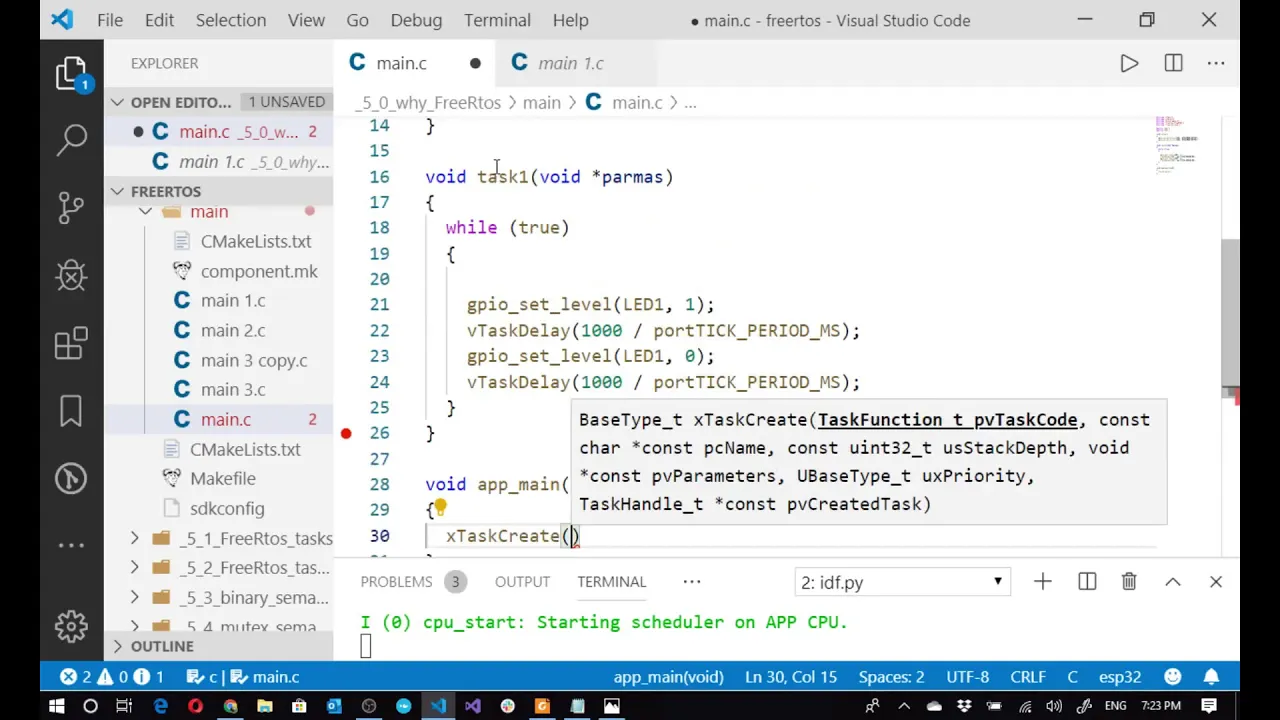
Task: Show the Problems panel tab
Action: click(397, 582)
